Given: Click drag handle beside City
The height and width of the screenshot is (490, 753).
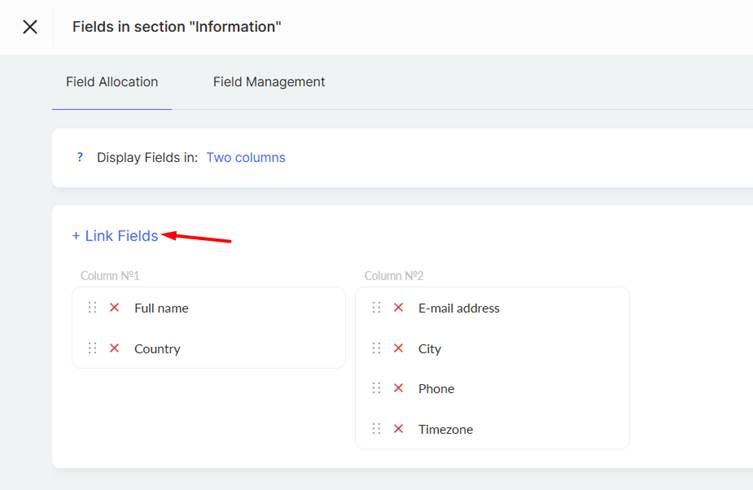Looking at the screenshot, I should point(376,348).
